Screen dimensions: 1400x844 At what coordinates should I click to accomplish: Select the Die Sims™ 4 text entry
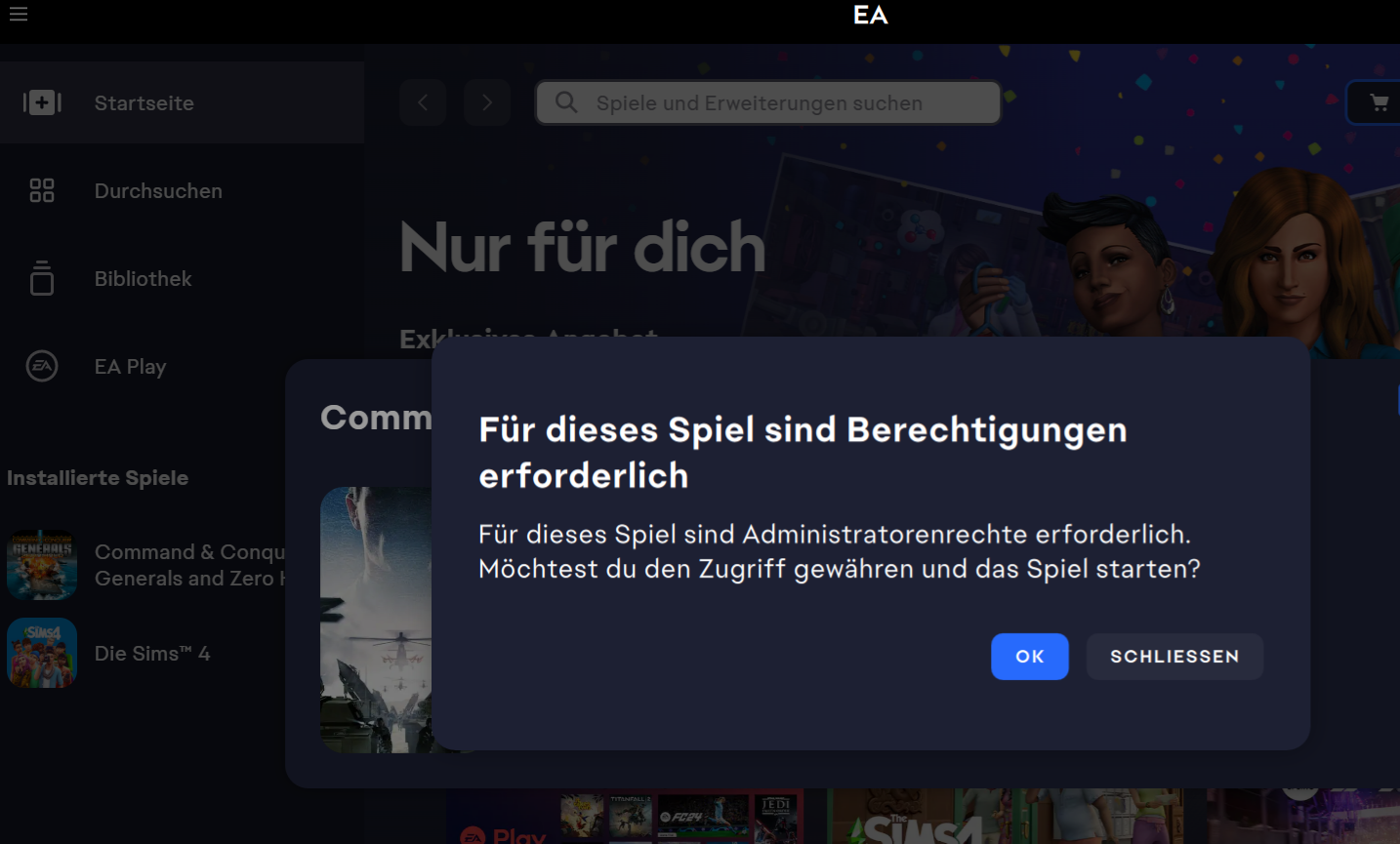click(152, 654)
